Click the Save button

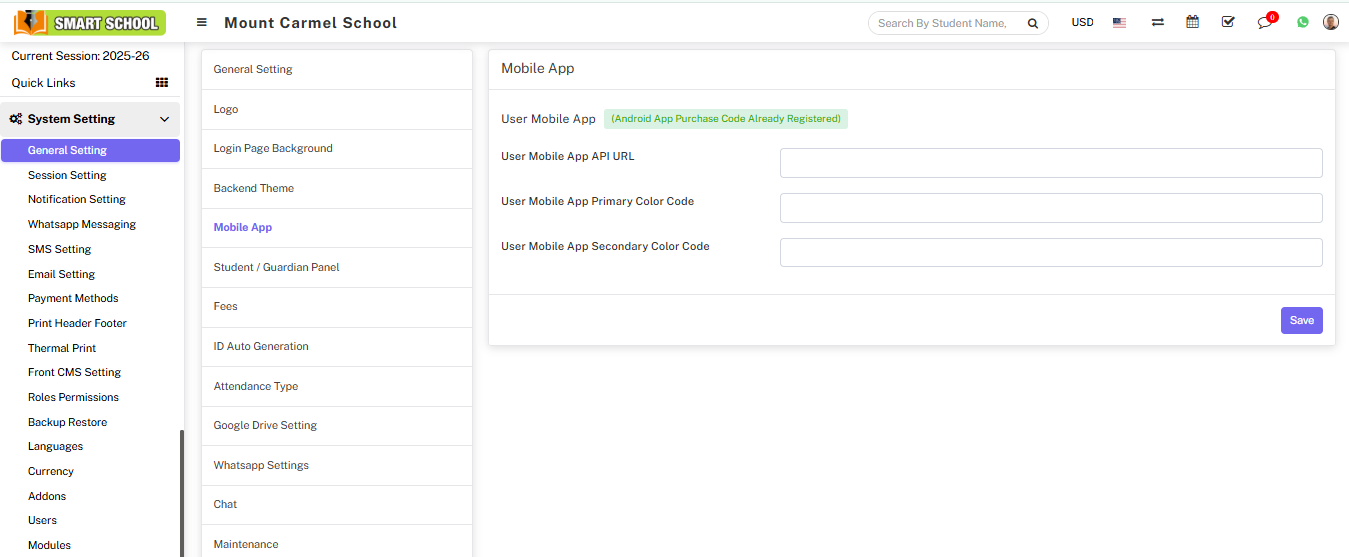pyautogui.click(x=1301, y=320)
